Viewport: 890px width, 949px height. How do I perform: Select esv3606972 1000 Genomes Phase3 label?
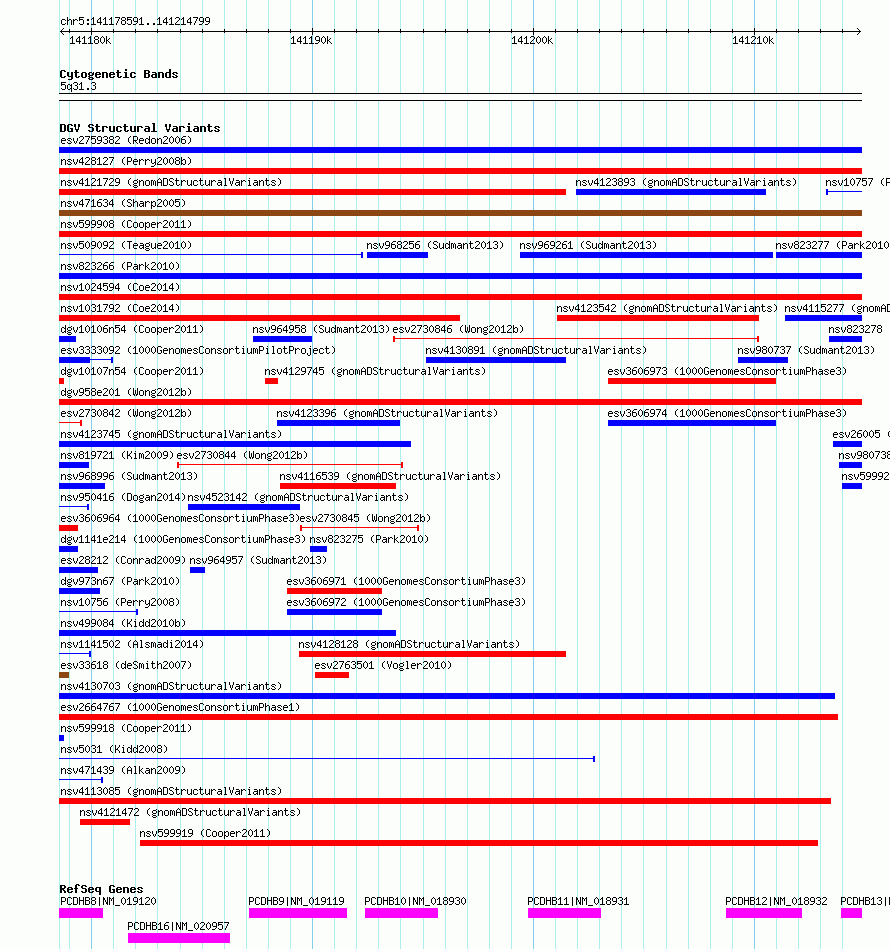406,602
